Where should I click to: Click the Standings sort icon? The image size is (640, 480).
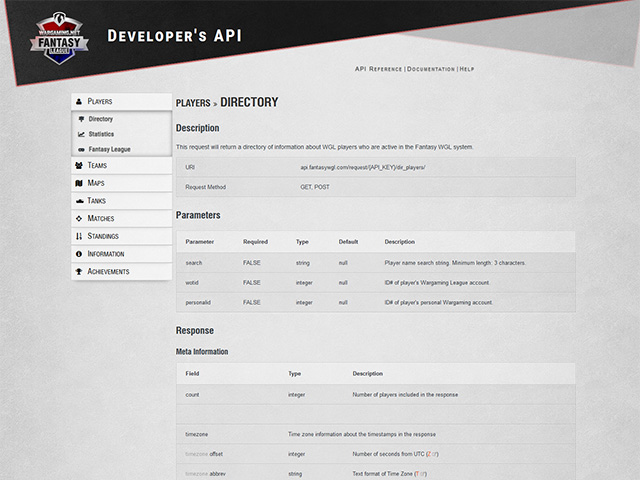click(x=79, y=237)
